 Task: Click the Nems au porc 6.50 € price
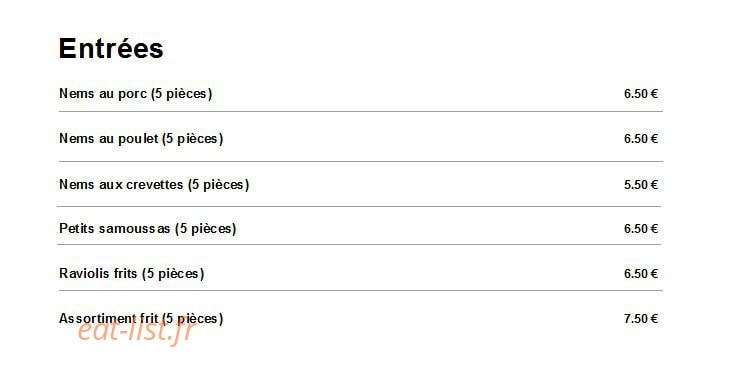coord(641,94)
